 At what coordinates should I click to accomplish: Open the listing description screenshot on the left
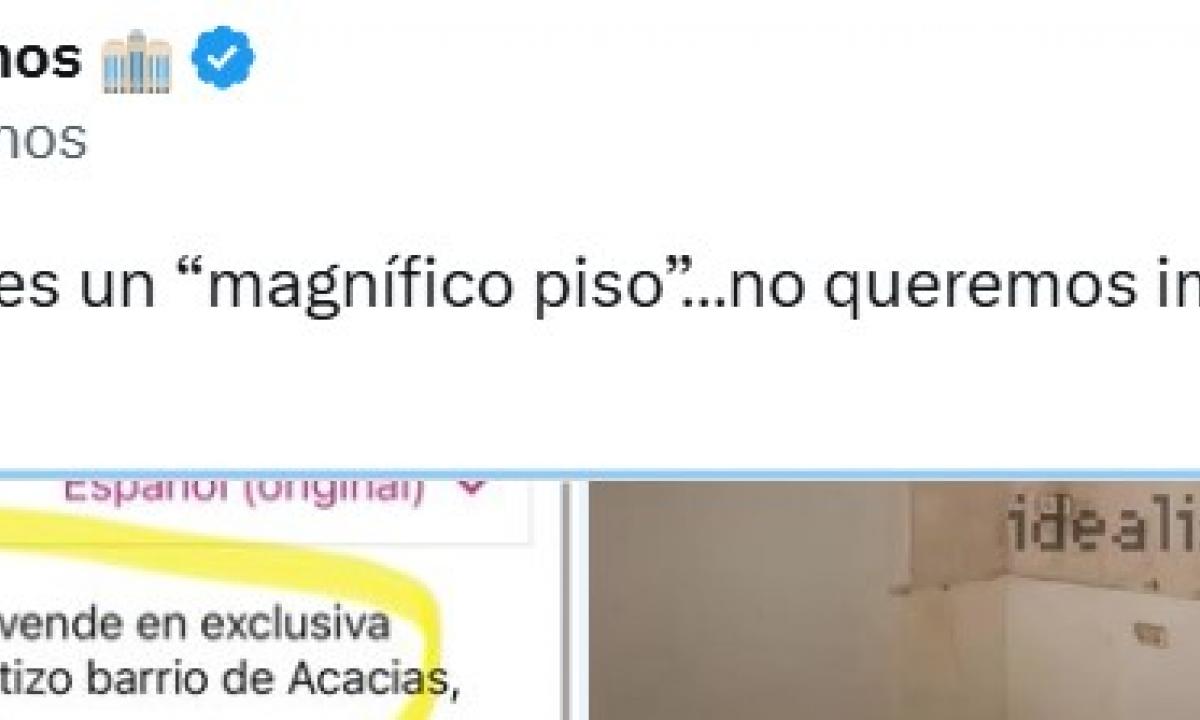coord(280,600)
